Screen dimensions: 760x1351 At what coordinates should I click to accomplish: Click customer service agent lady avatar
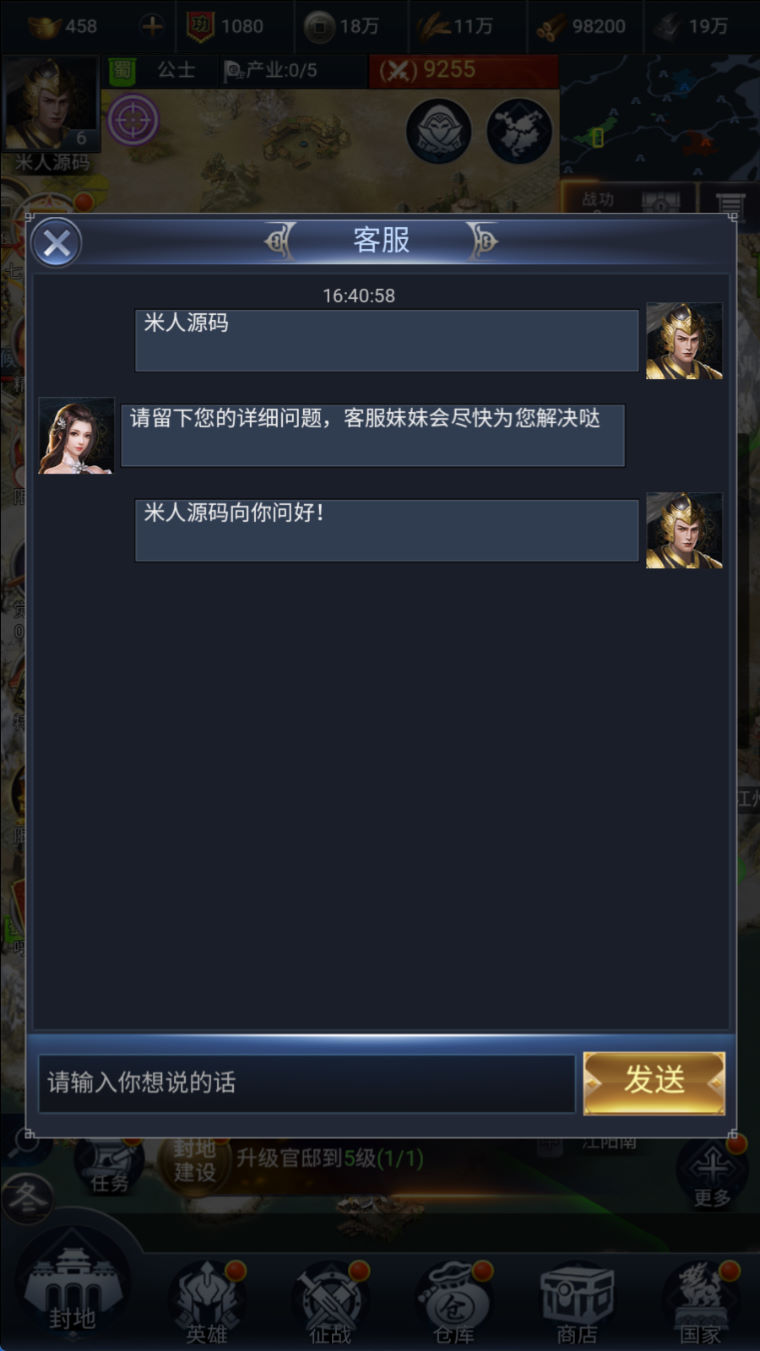point(76,436)
